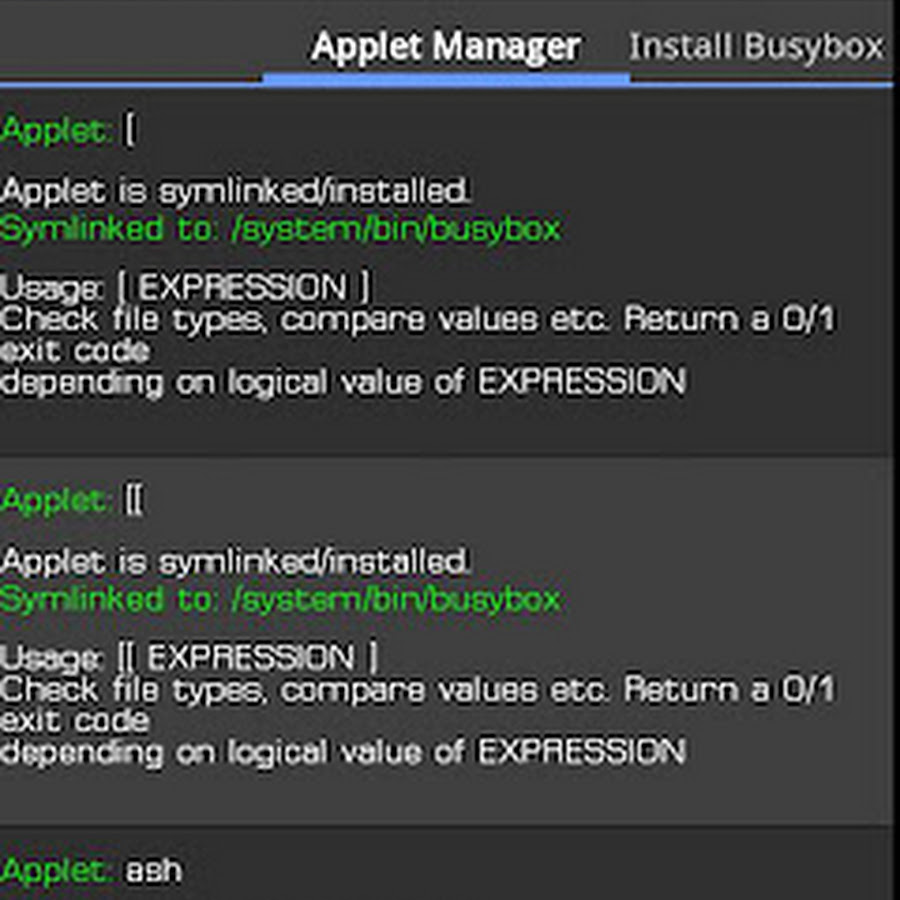Open the Install Busybox tab
The width and height of the screenshot is (900, 900).
click(757, 46)
